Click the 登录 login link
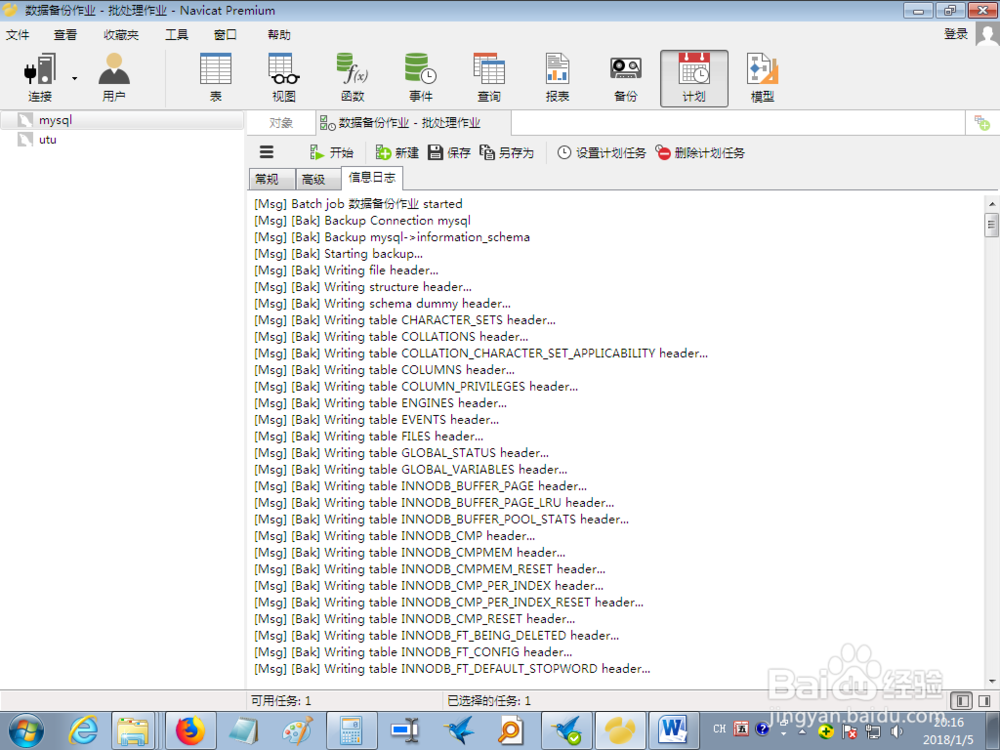This screenshot has height=750, width=1000. click(955, 34)
